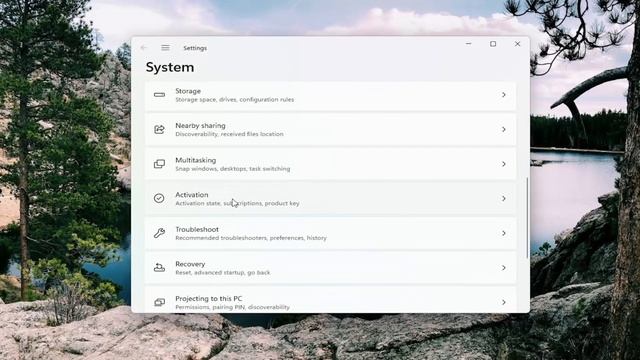This screenshot has height=360, width=640.
Task: Click the Recovery icon
Action: click(159, 268)
